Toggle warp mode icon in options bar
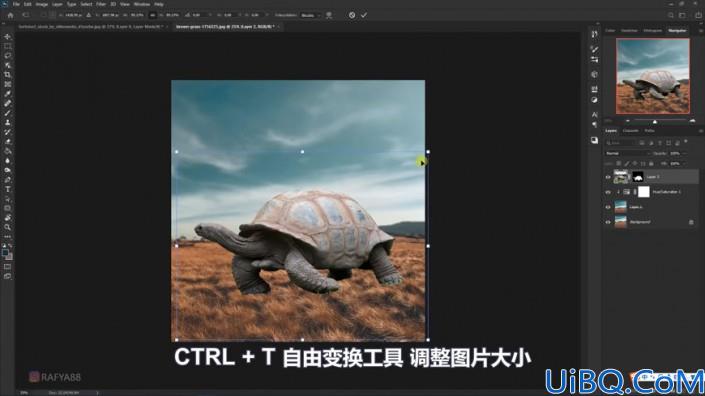The image size is (705, 396). click(x=329, y=15)
